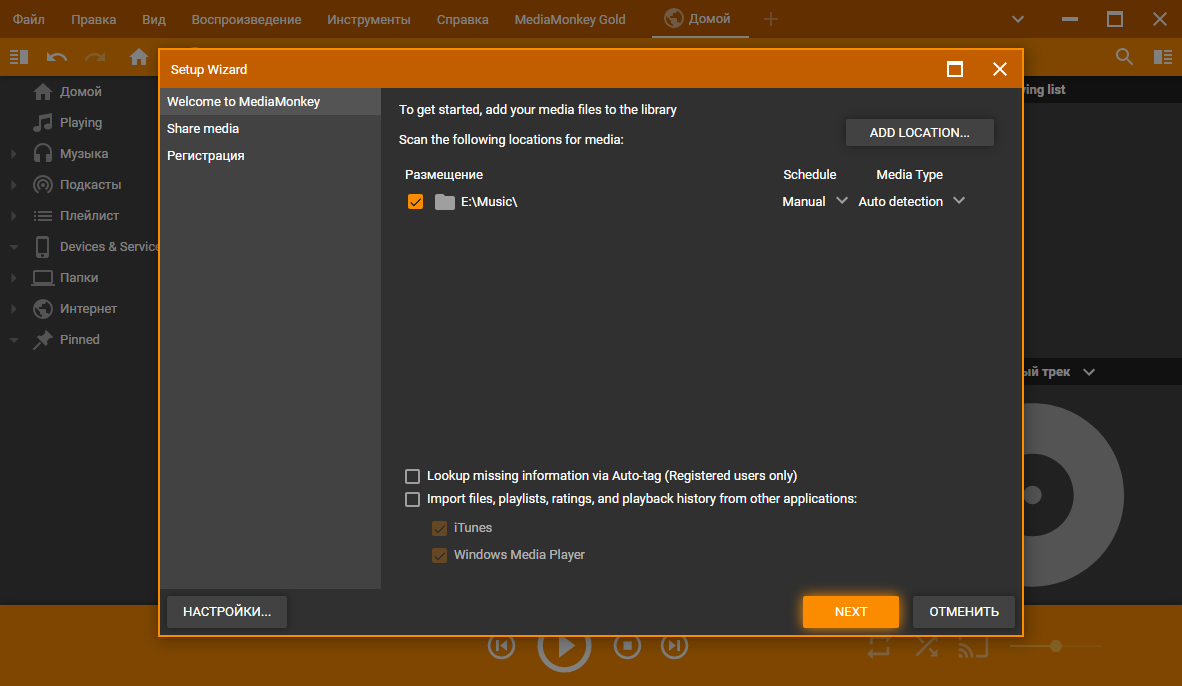Click the НАСТРОЙКИ... button
The image size is (1182, 686).
[x=227, y=611]
